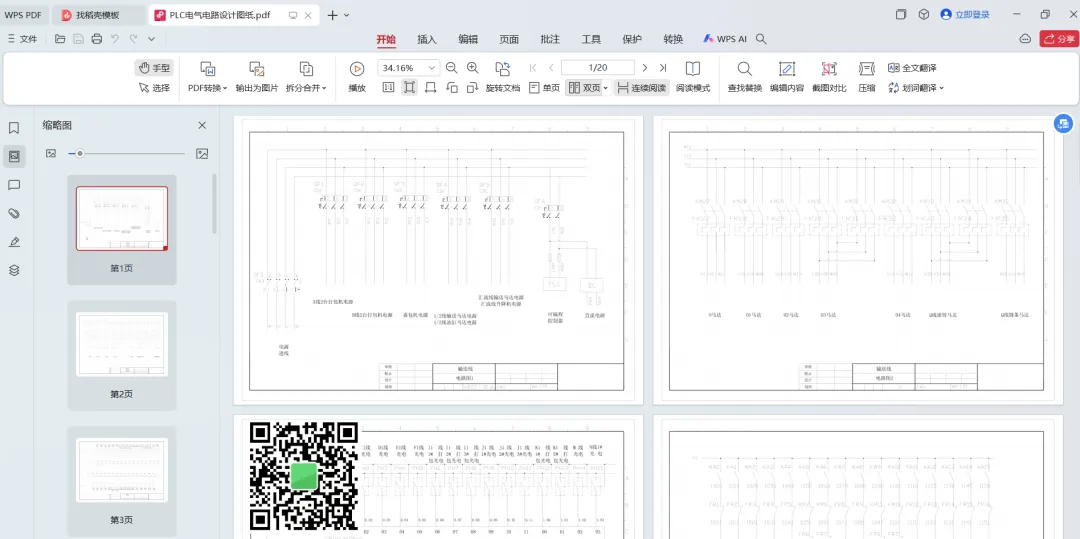1080x539 pixels.
Task: Click the search magnifier beside WPS AI
Action: coord(761,39)
